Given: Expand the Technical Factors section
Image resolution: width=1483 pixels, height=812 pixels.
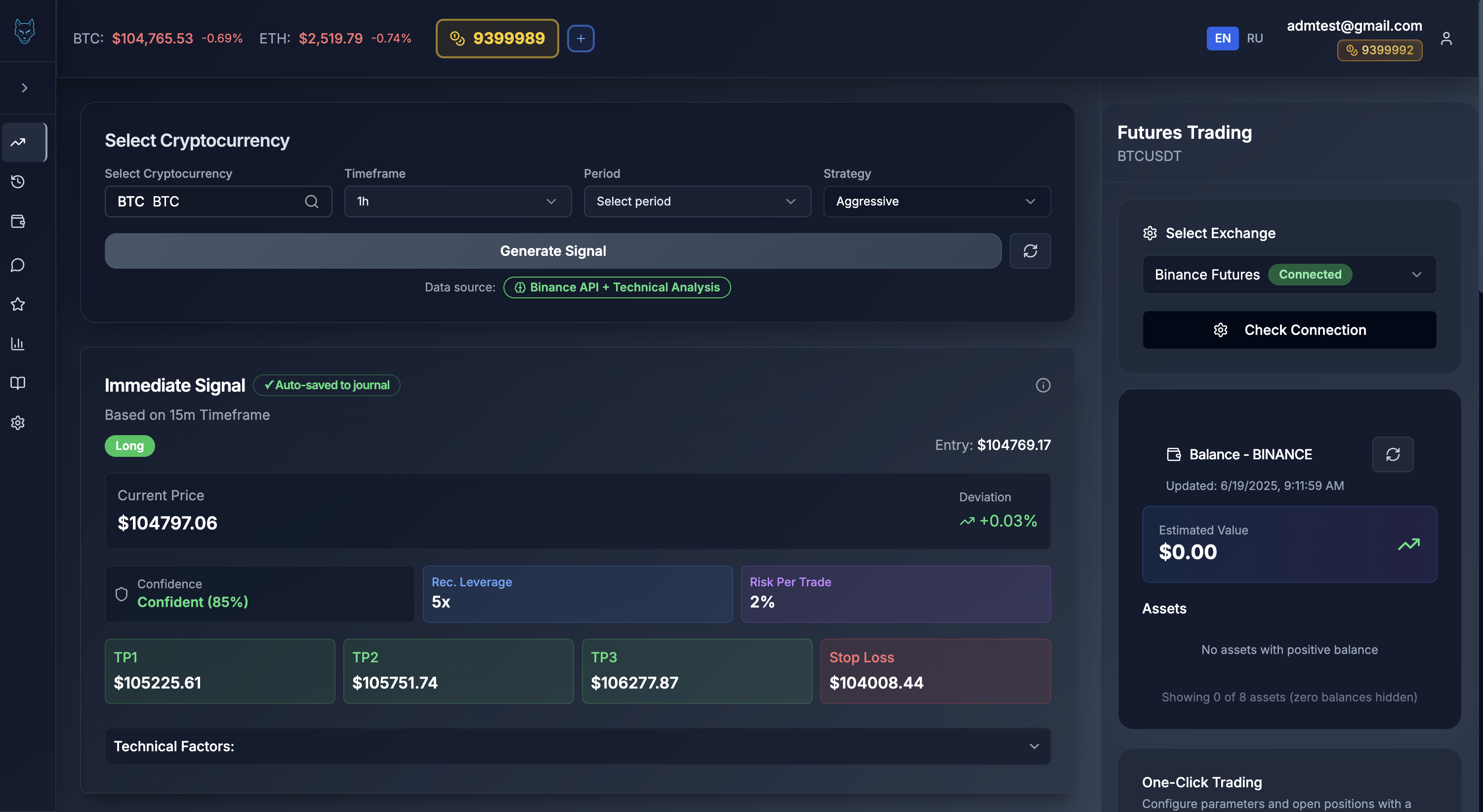Looking at the screenshot, I should 577,746.
